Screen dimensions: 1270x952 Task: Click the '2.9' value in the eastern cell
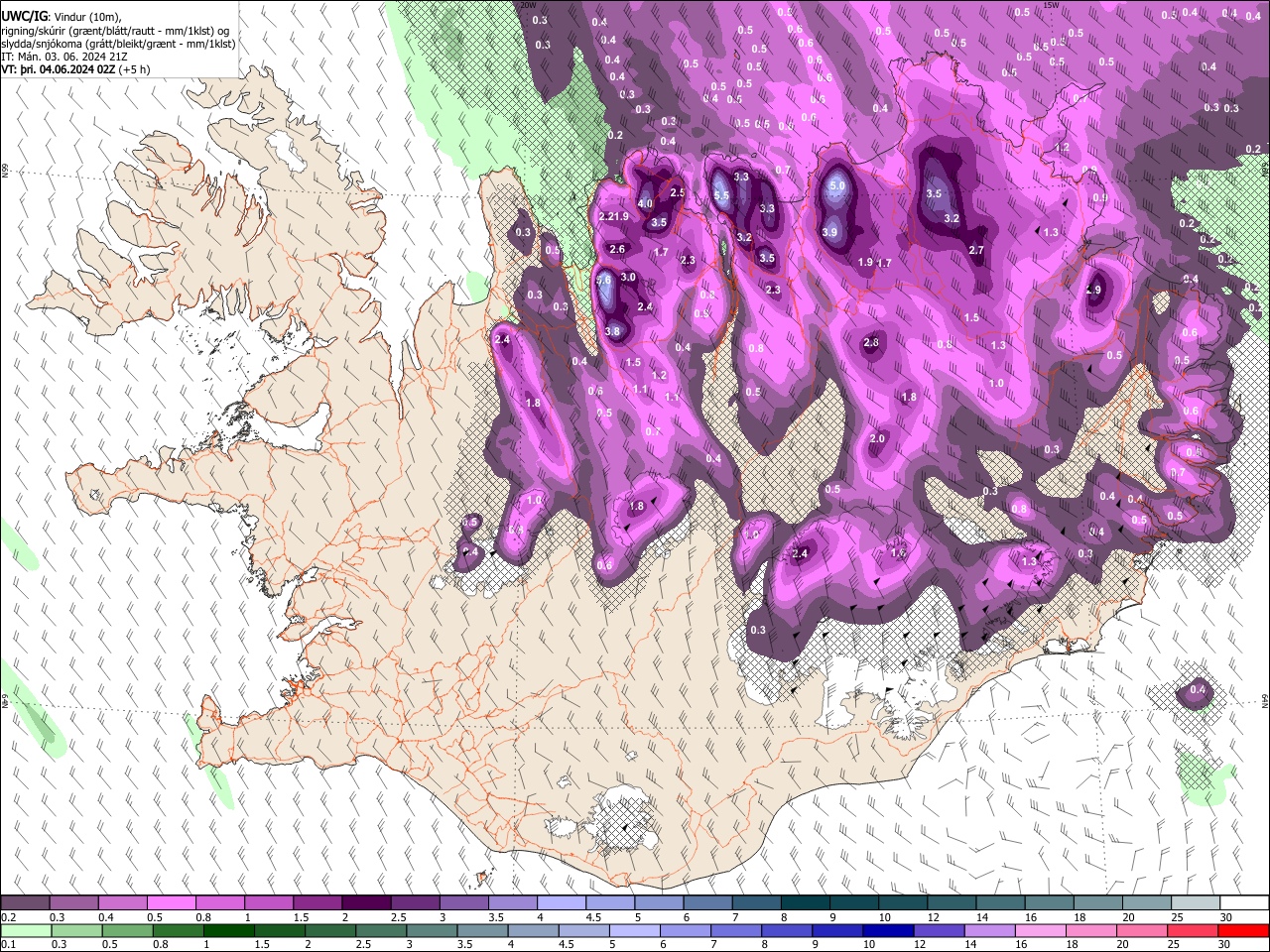tap(1093, 291)
